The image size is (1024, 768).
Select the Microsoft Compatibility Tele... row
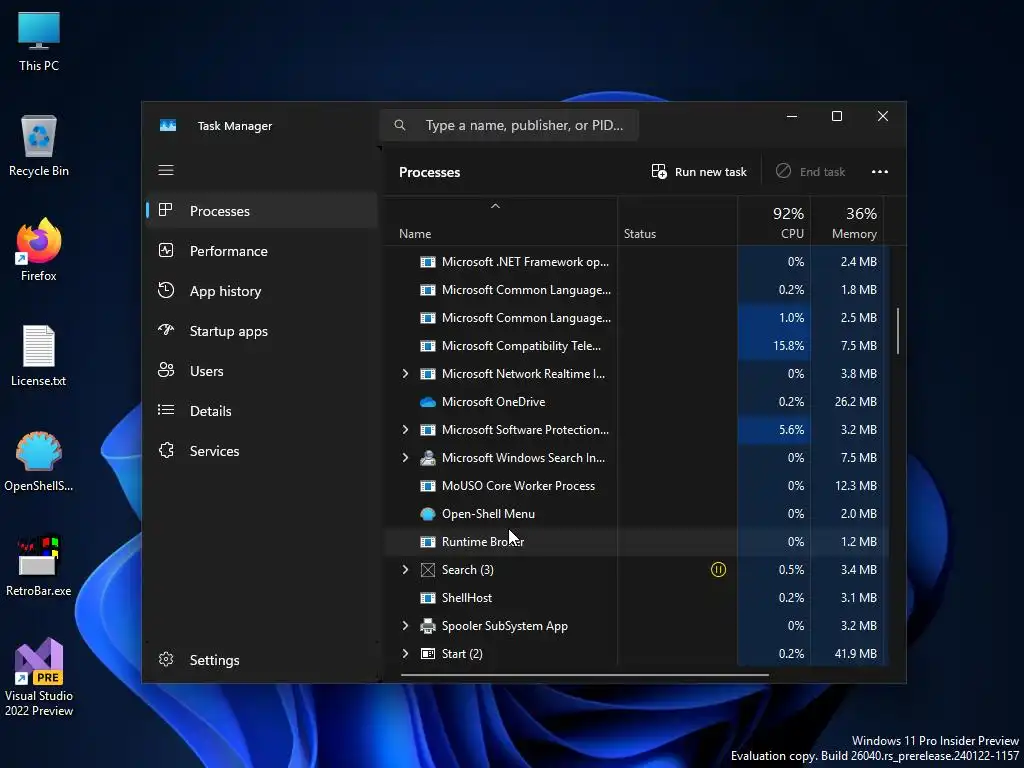click(635, 346)
